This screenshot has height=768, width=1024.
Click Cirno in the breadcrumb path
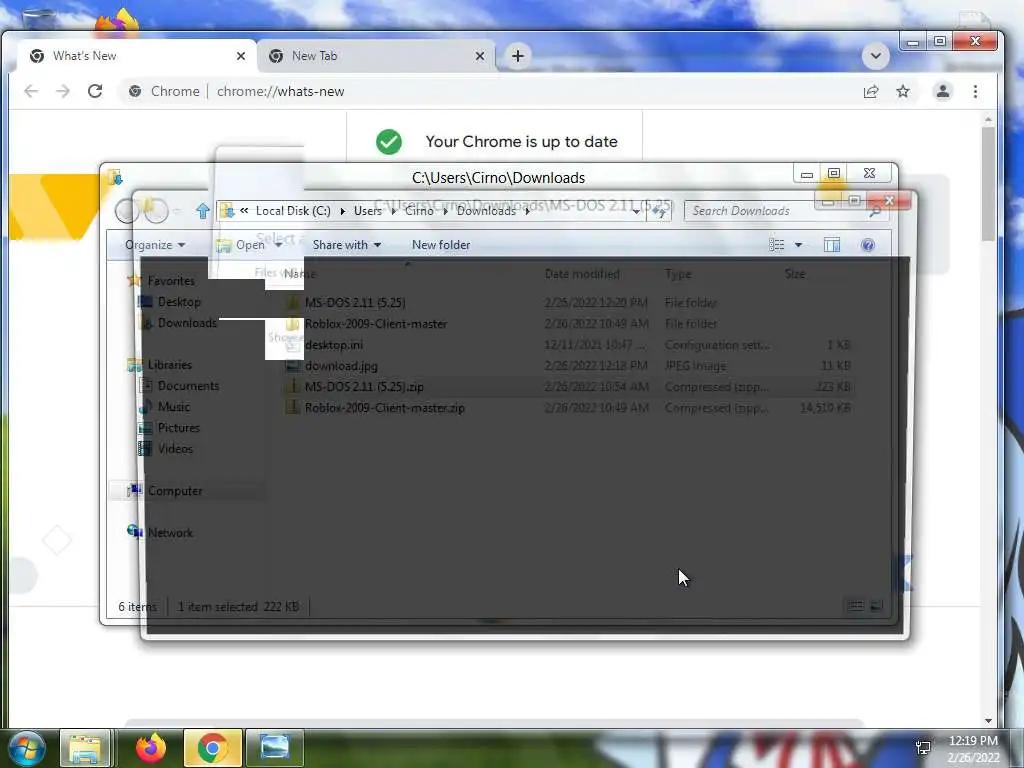[419, 211]
